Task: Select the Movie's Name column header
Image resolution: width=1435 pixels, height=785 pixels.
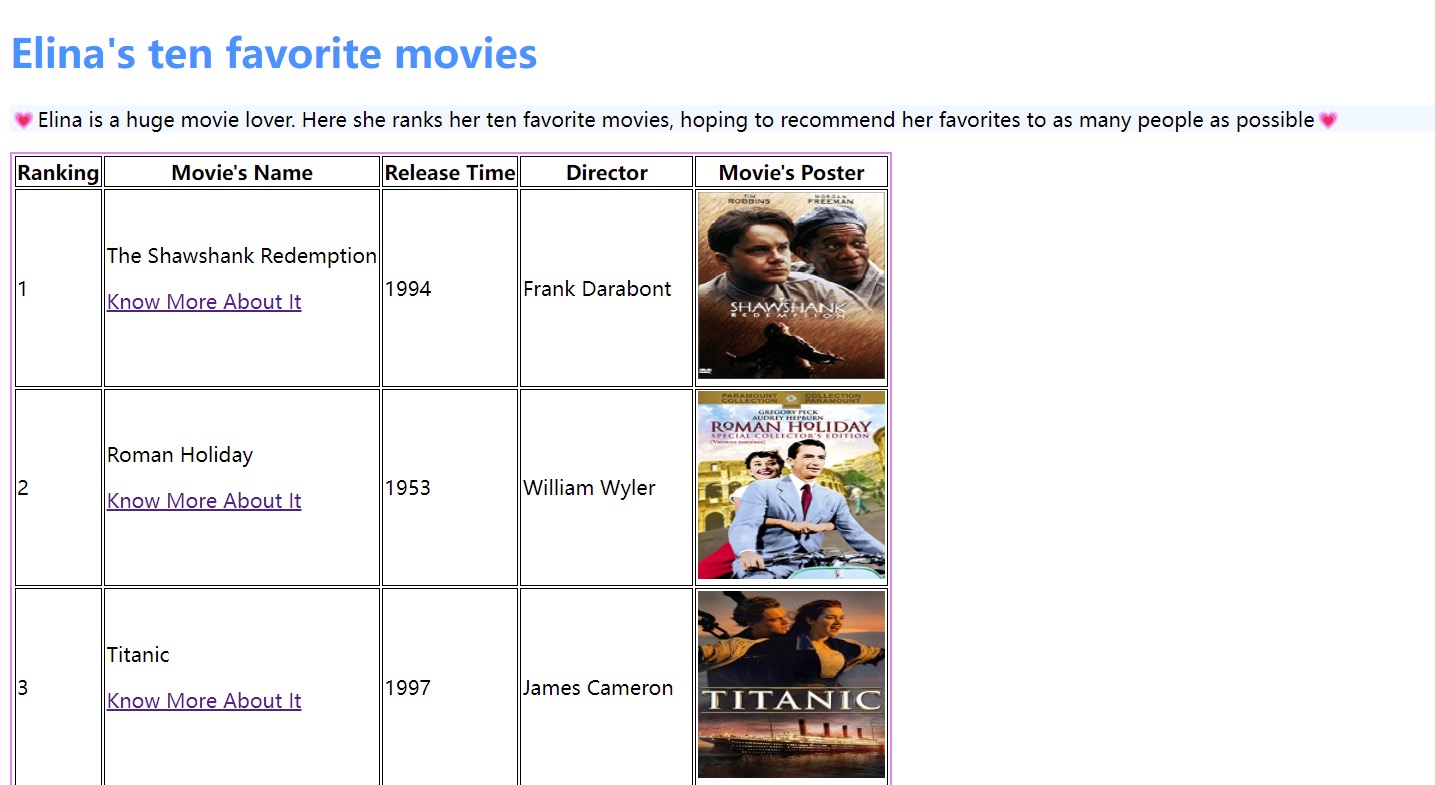Action: [x=242, y=172]
